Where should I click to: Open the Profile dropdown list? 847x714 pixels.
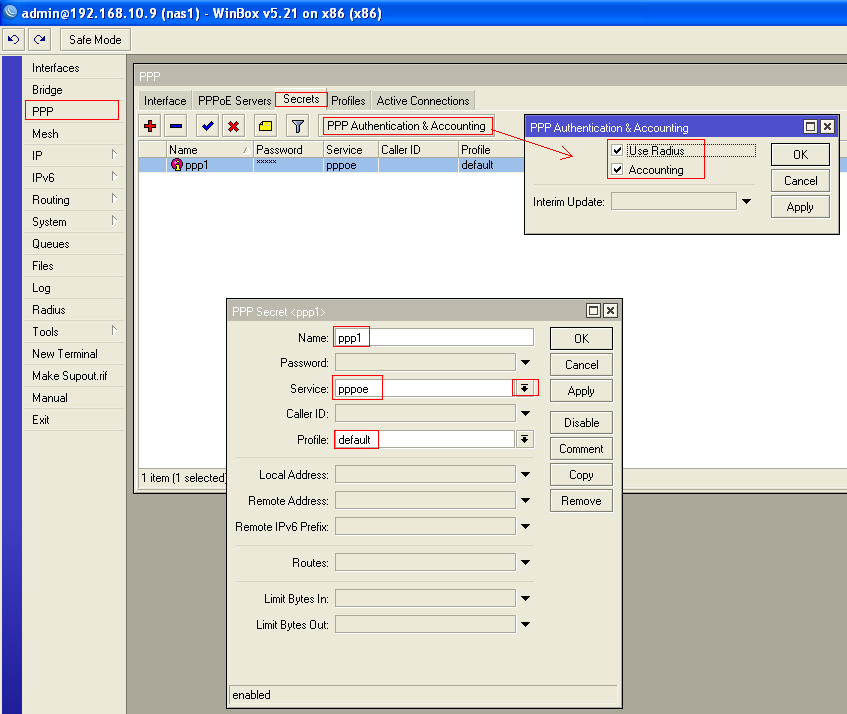[x=524, y=439]
